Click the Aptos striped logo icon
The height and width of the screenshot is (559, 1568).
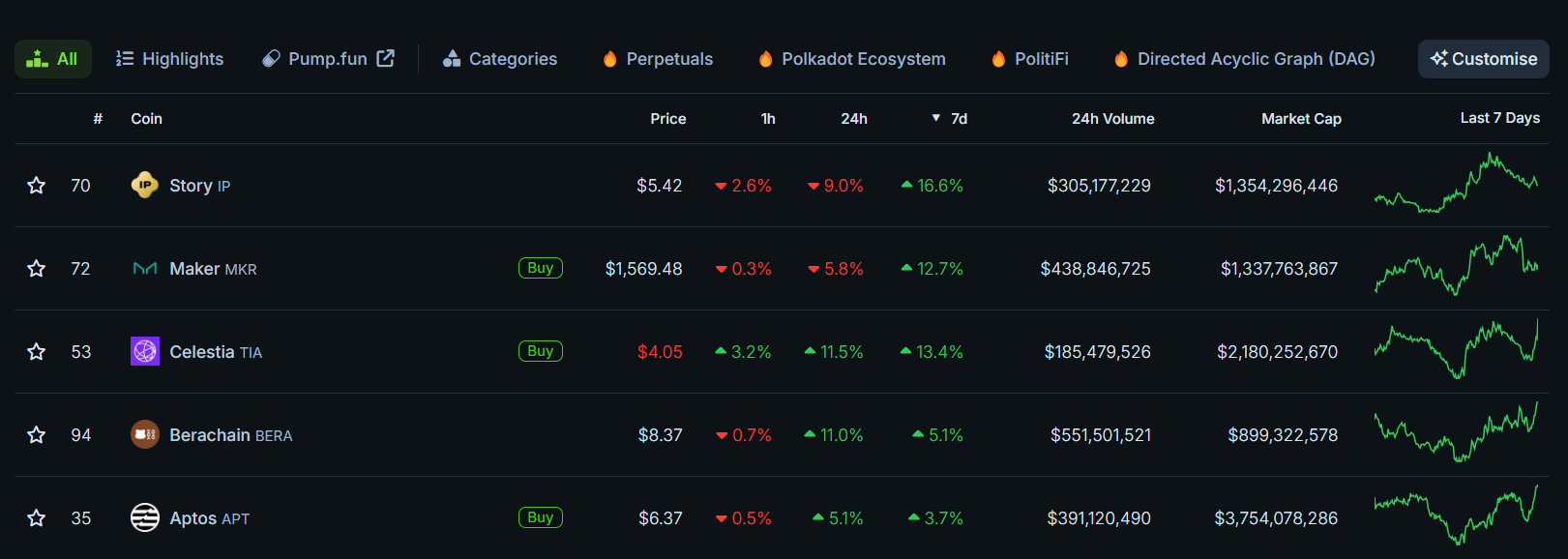point(144,517)
